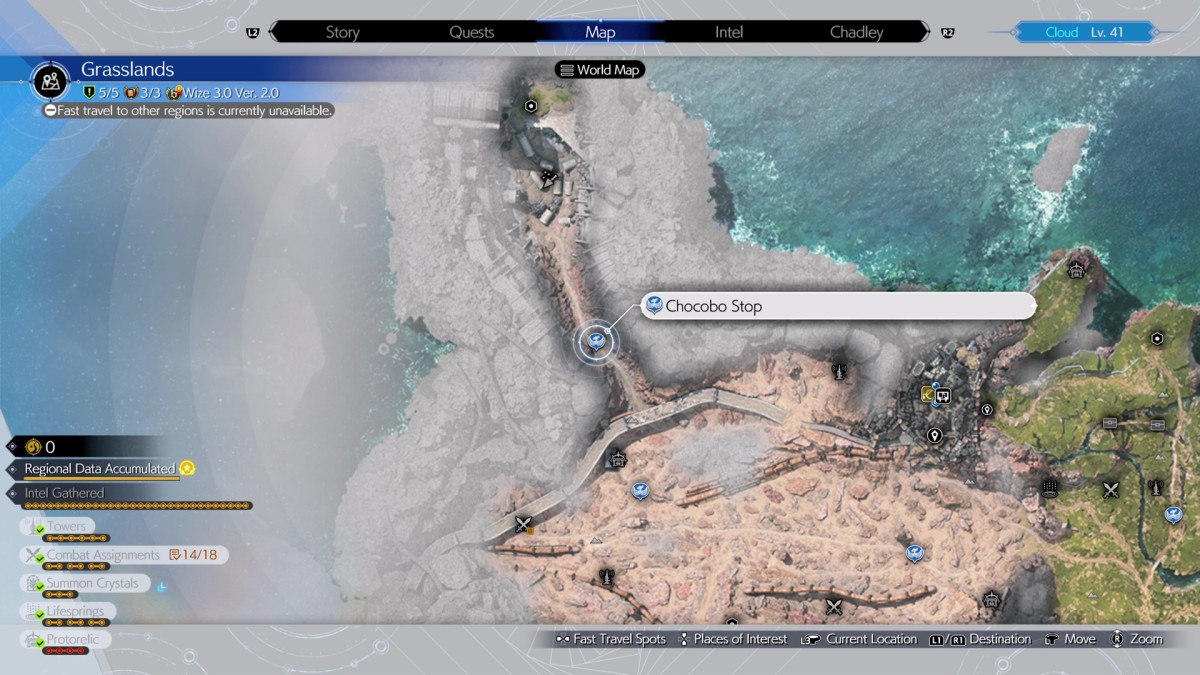Toggle the Protorelic intel filter
Screen dimensions: 1200x675
[65, 639]
